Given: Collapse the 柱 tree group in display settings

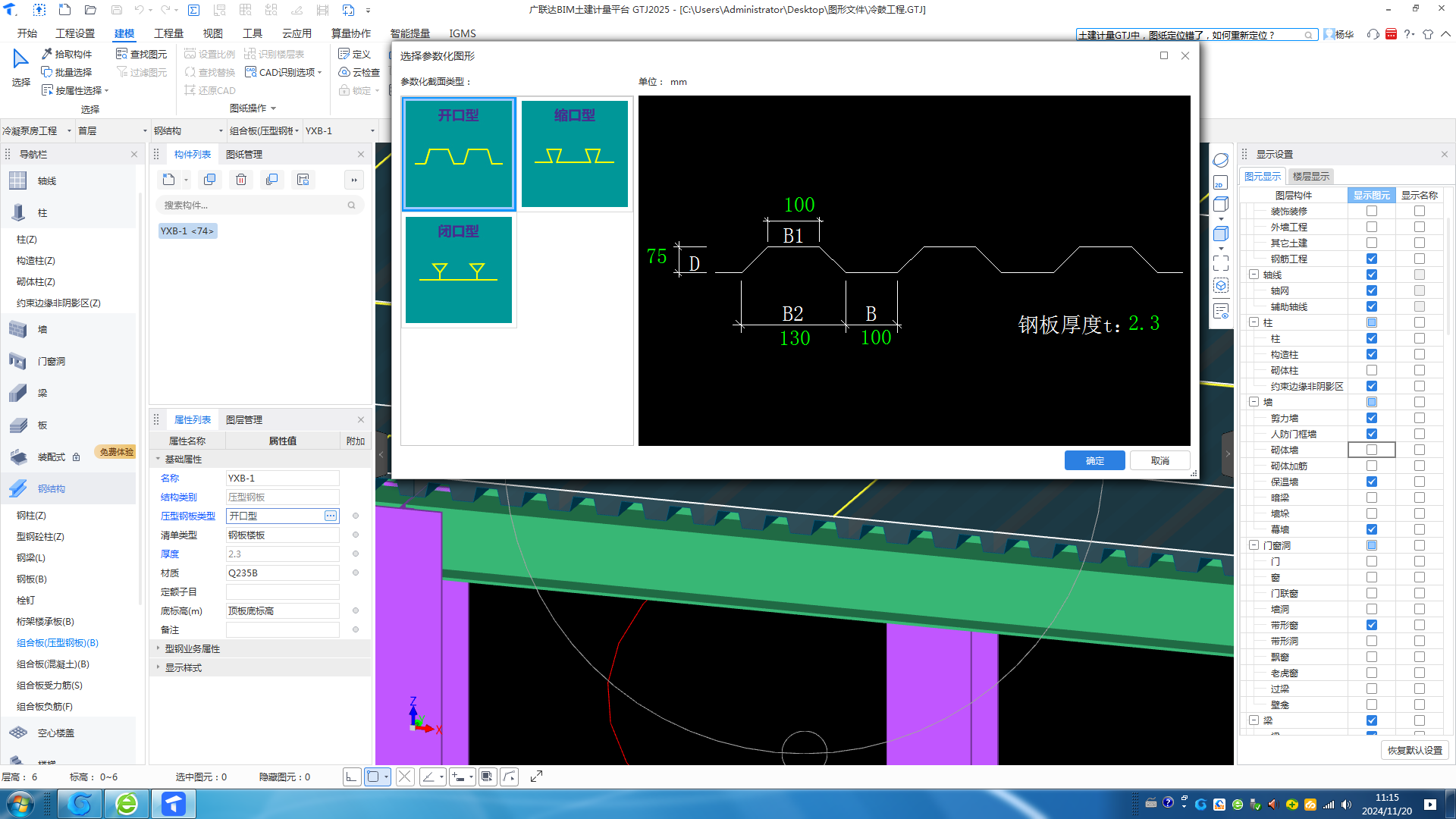Looking at the screenshot, I should point(1254,322).
